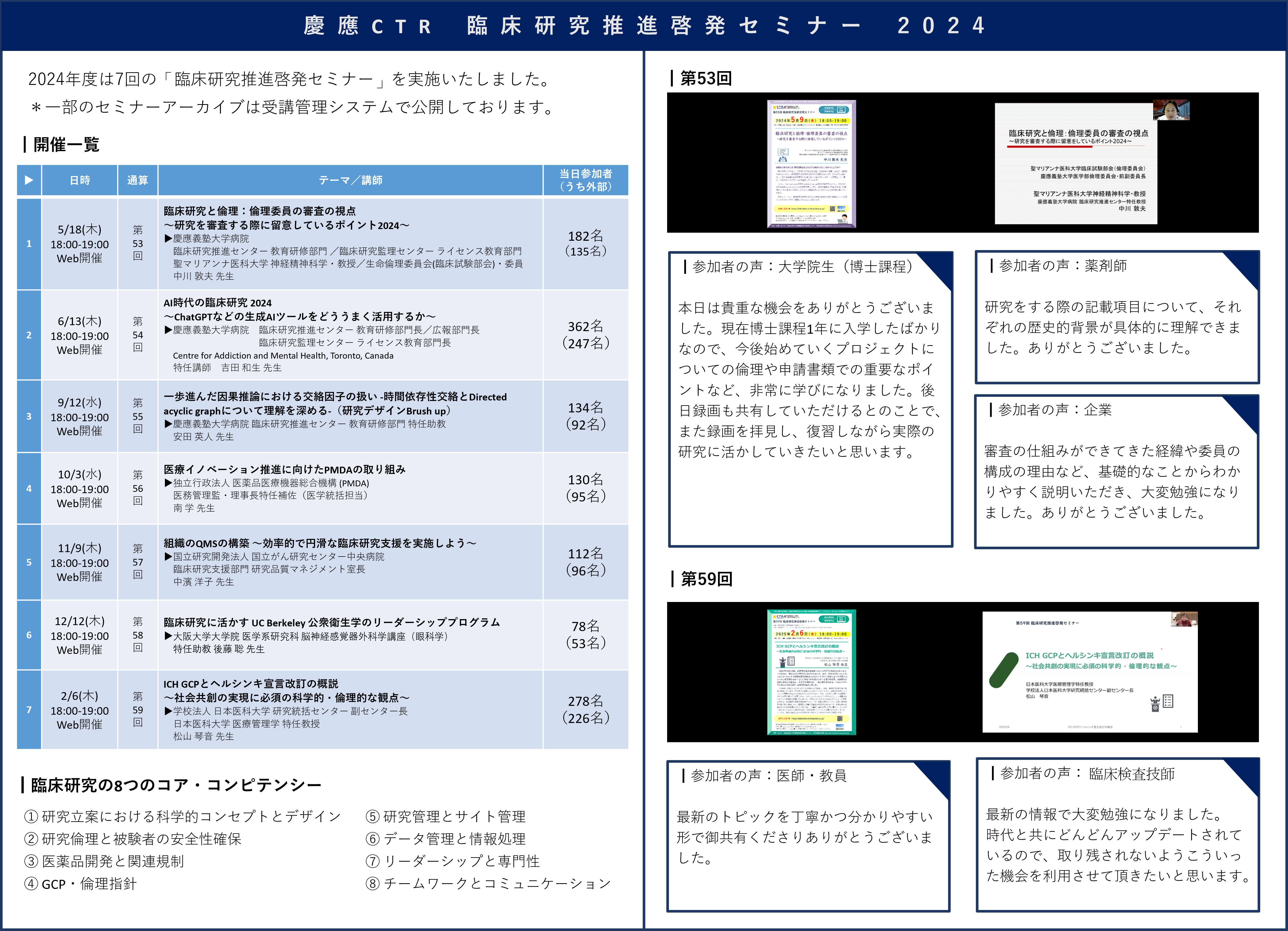The height and width of the screenshot is (931, 1288).
Task: Click the 医療イノベーション推進 PMDA seminar title
Action: pos(285,469)
